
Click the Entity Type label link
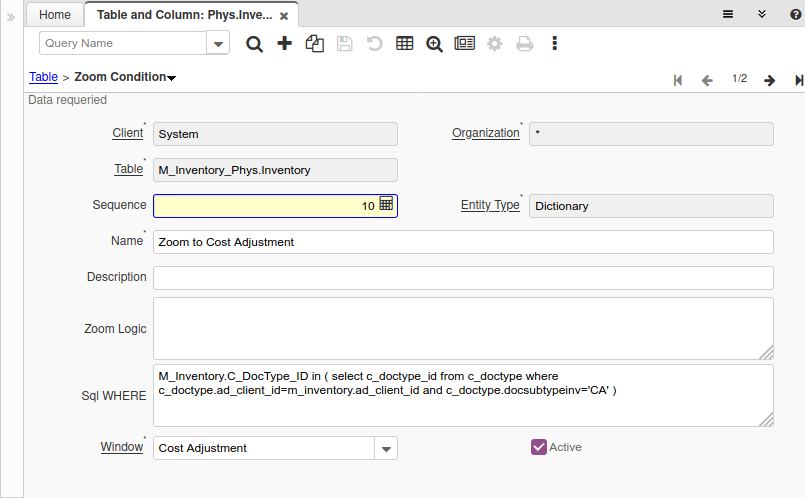(489, 205)
